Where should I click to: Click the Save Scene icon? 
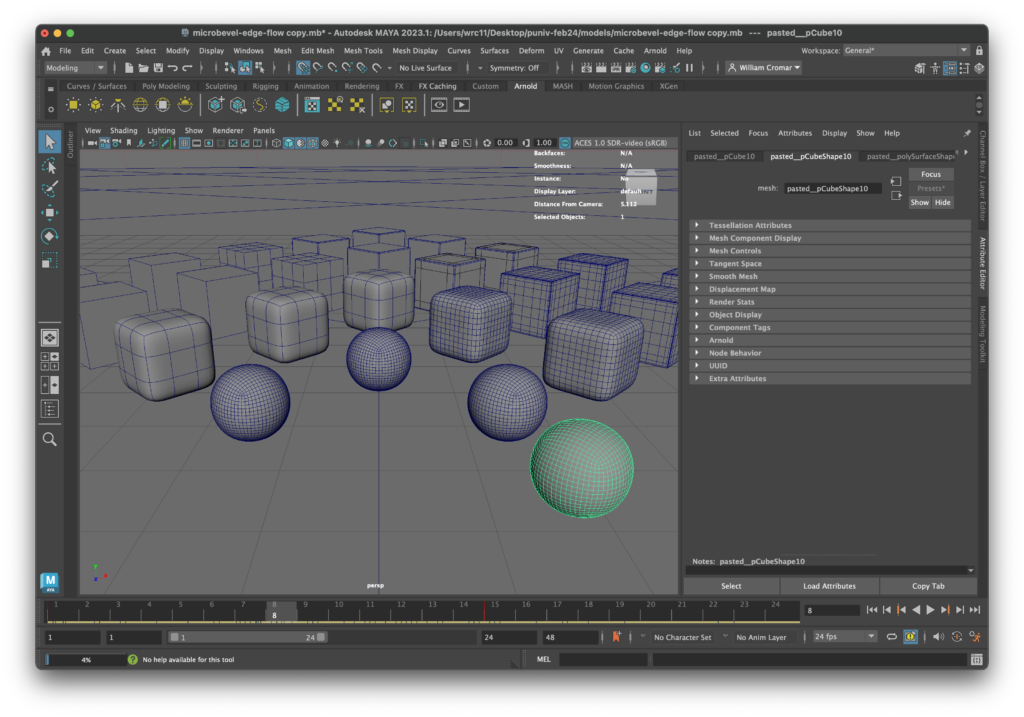point(158,68)
